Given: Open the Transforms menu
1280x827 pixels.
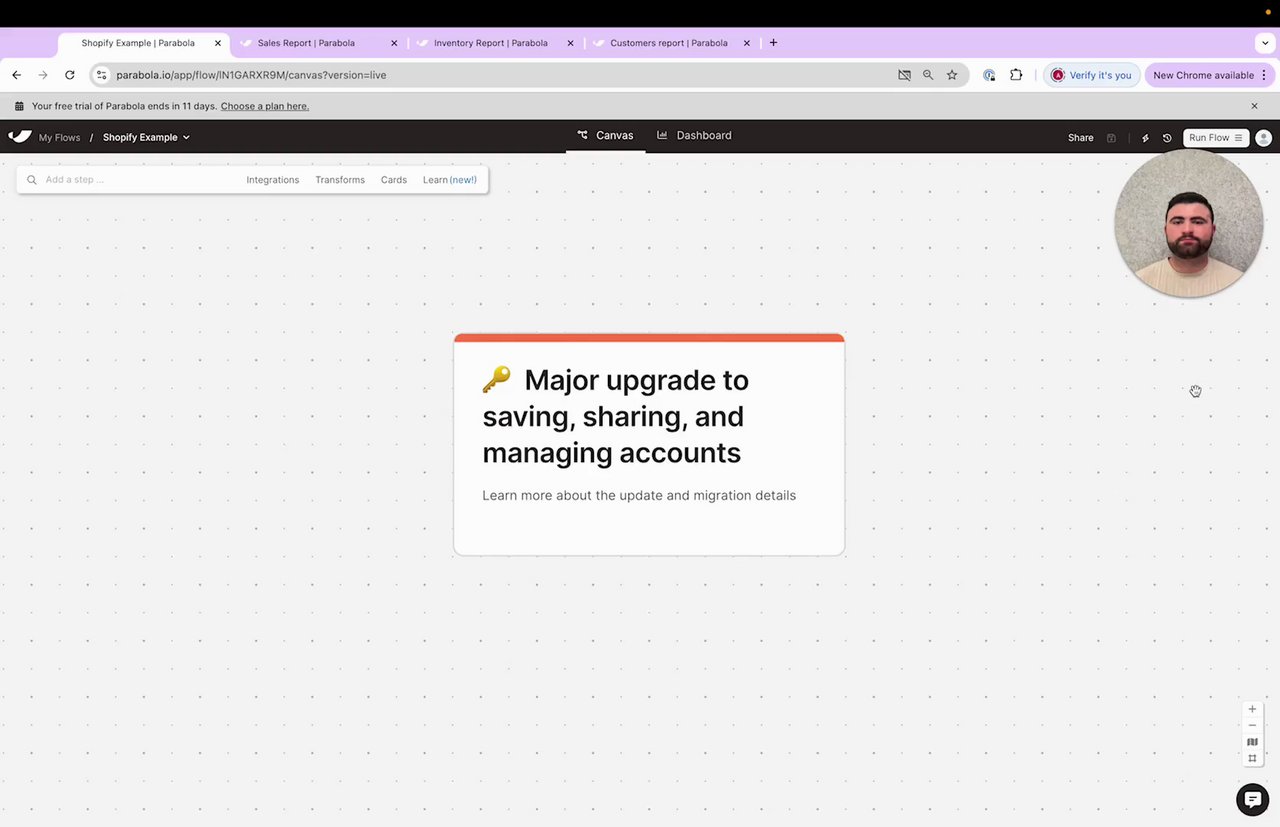Looking at the screenshot, I should tap(340, 180).
